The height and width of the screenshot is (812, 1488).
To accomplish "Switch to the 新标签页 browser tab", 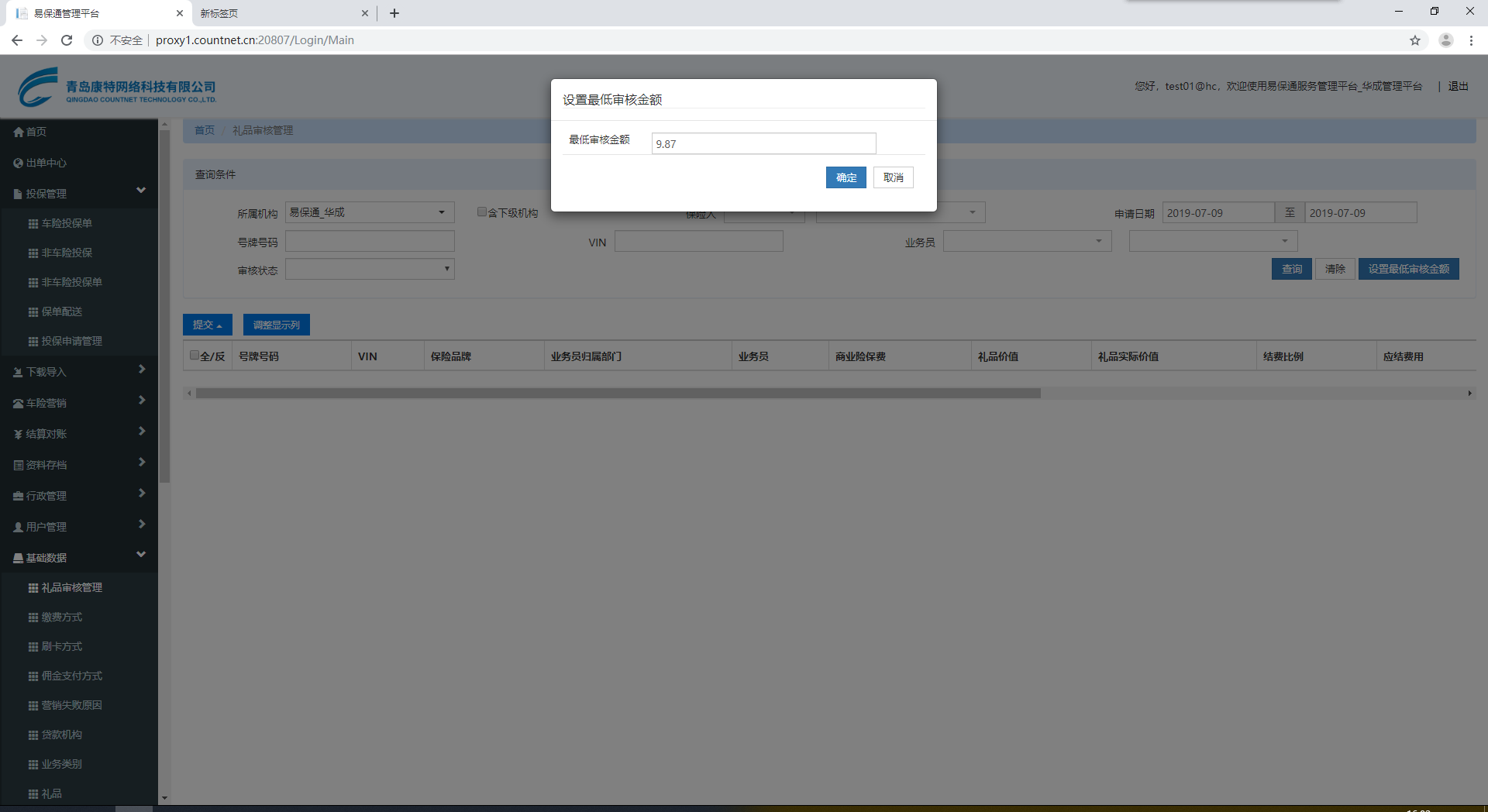I will [x=283, y=13].
